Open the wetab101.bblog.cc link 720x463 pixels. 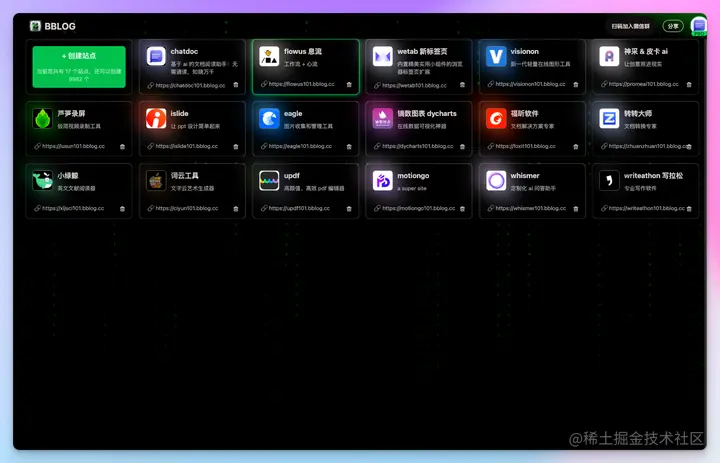(414, 85)
